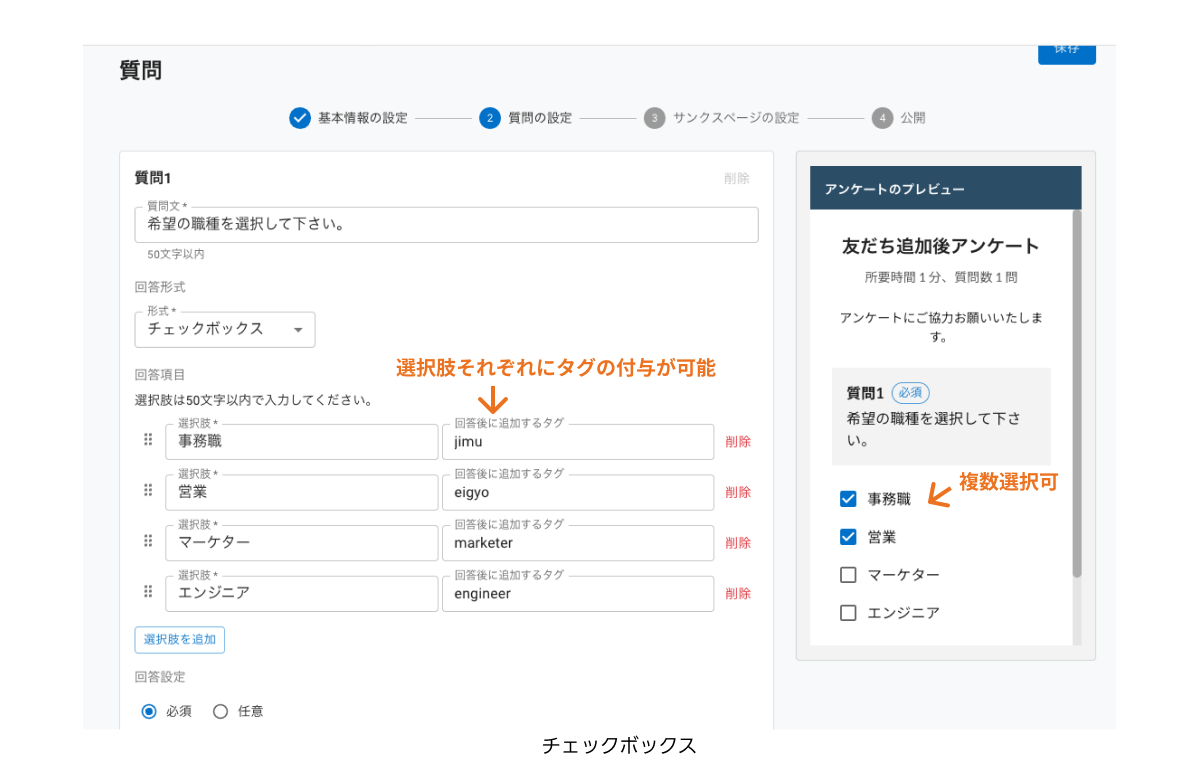Screen dimensions: 1200x773
Task: Uncheck 事務職 checkbox in preview
Action: pos(848,499)
